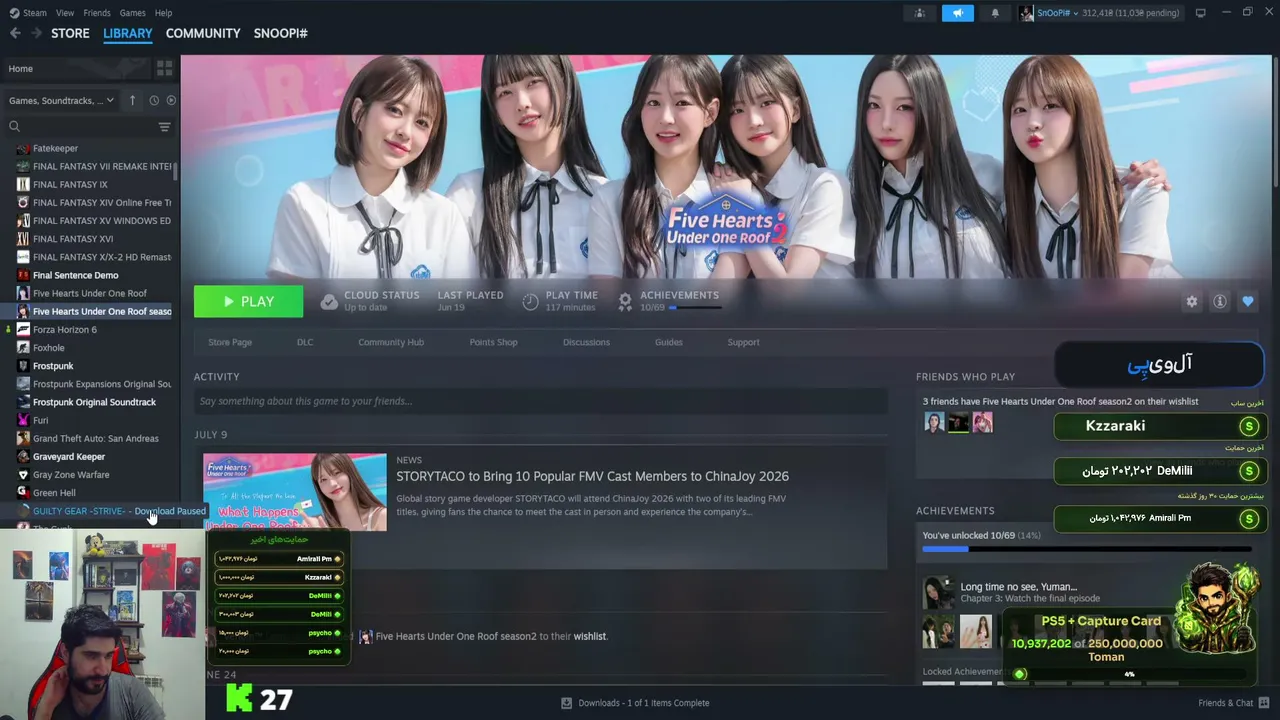
Task: Open the megaphone announcements button
Action: [x=957, y=13]
